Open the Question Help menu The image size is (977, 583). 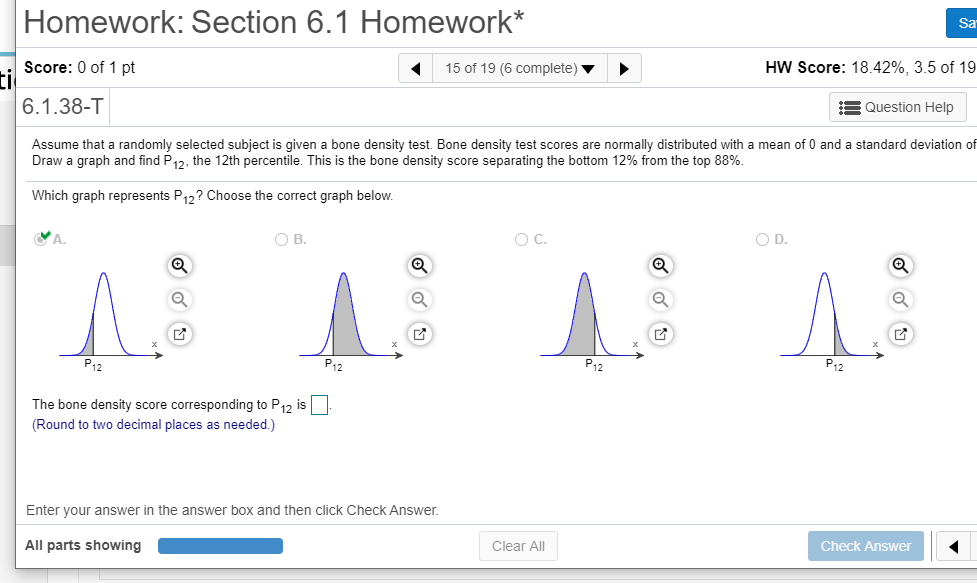tap(897, 108)
